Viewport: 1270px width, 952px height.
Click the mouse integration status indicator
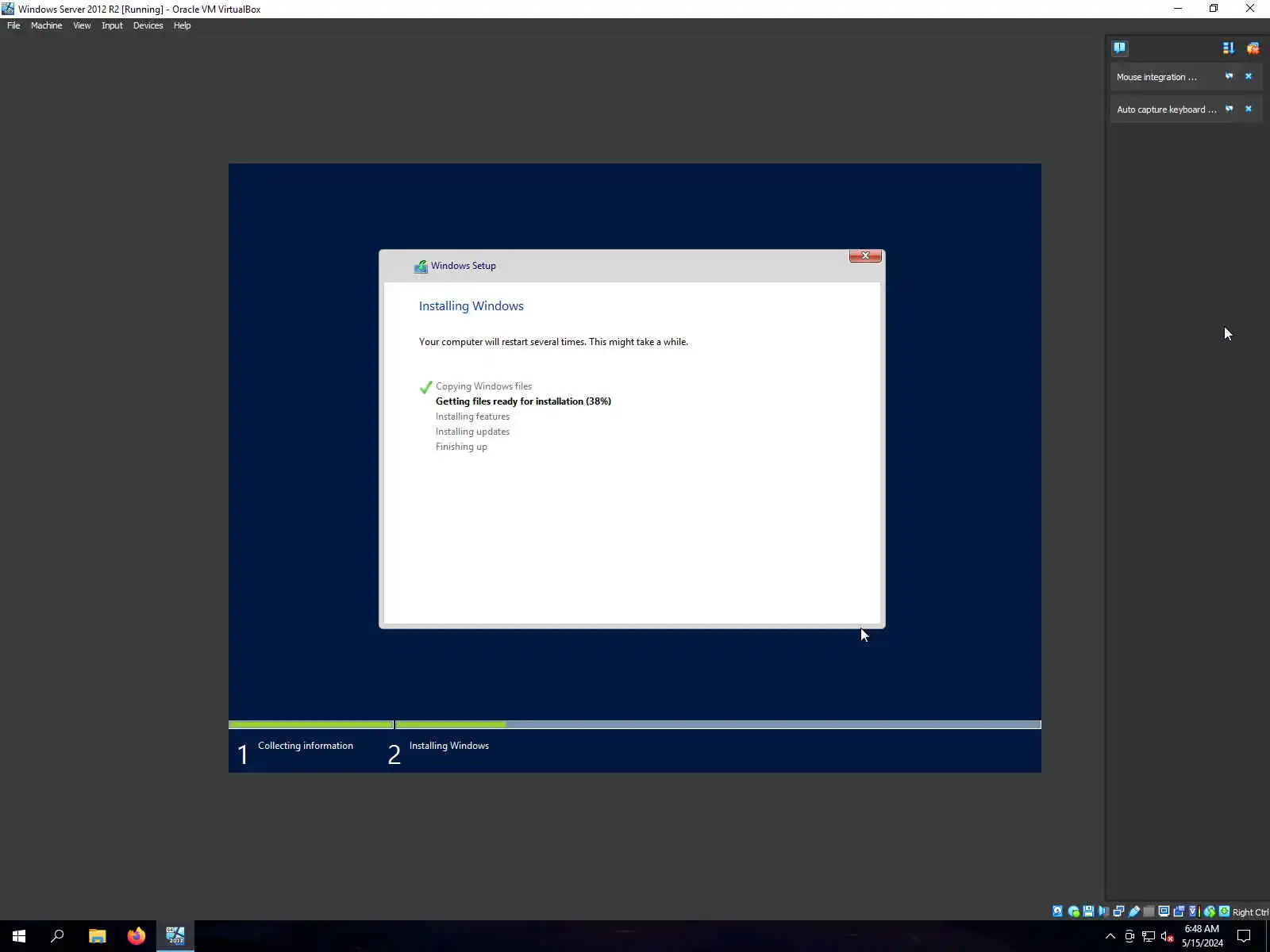tap(1209, 912)
